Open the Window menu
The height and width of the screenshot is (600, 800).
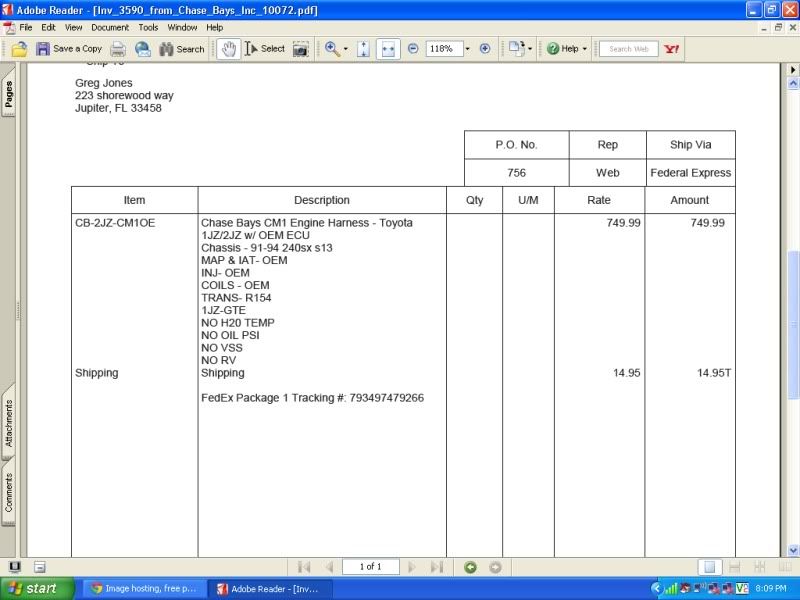182,28
